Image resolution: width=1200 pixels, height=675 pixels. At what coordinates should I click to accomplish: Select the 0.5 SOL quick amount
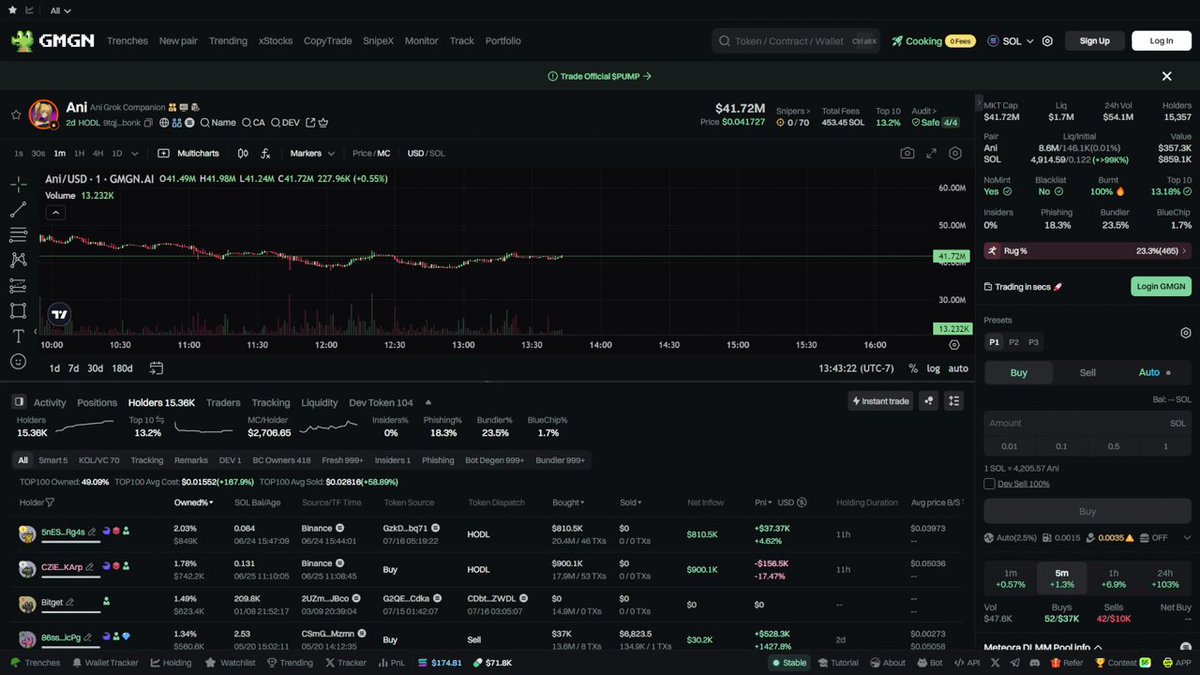[x=1114, y=446]
